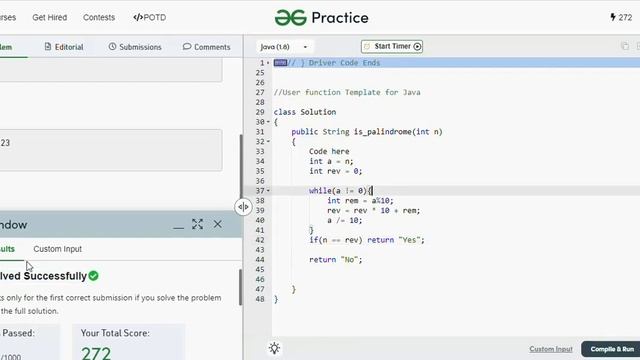Viewport: 640px width, 360px height.
Task: Click the Submissions tab clock icon
Action: [x=112, y=47]
